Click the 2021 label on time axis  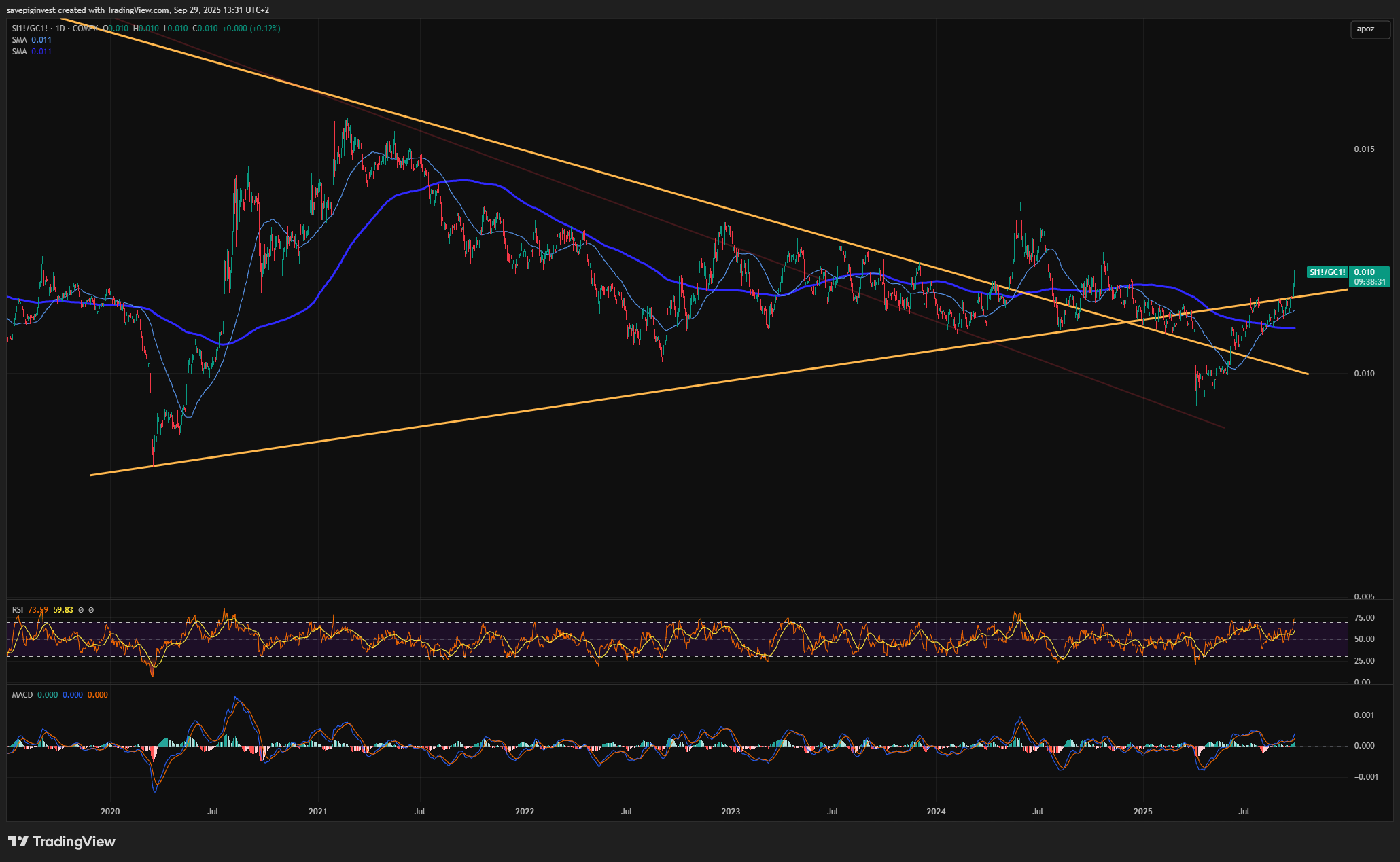(x=317, y=812)
